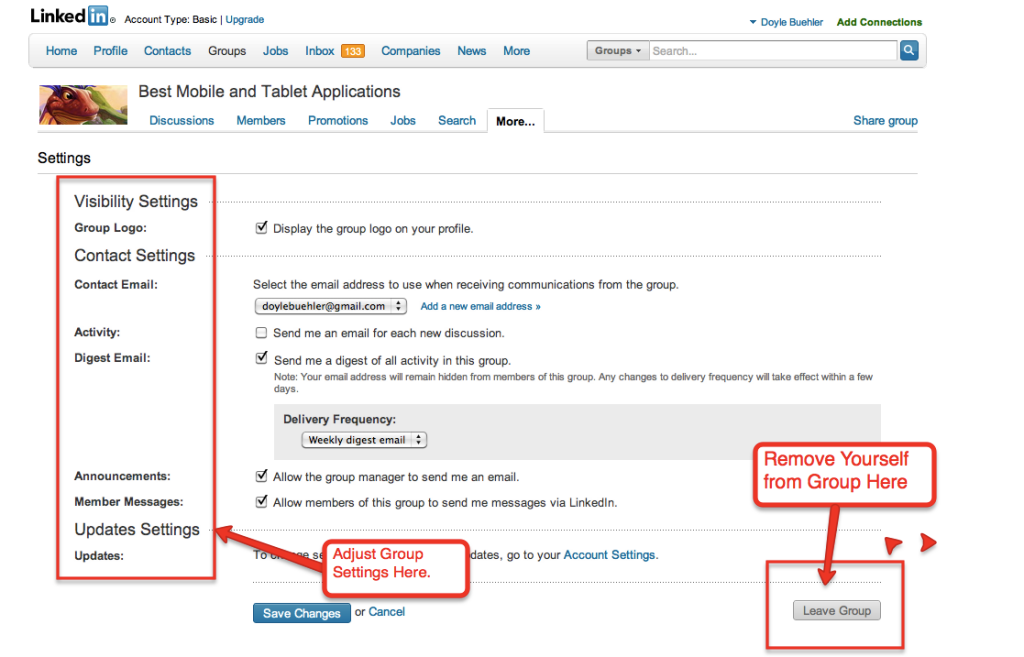
Task: Open the Doyle Buehler account menu
Action: click(786, 22)
